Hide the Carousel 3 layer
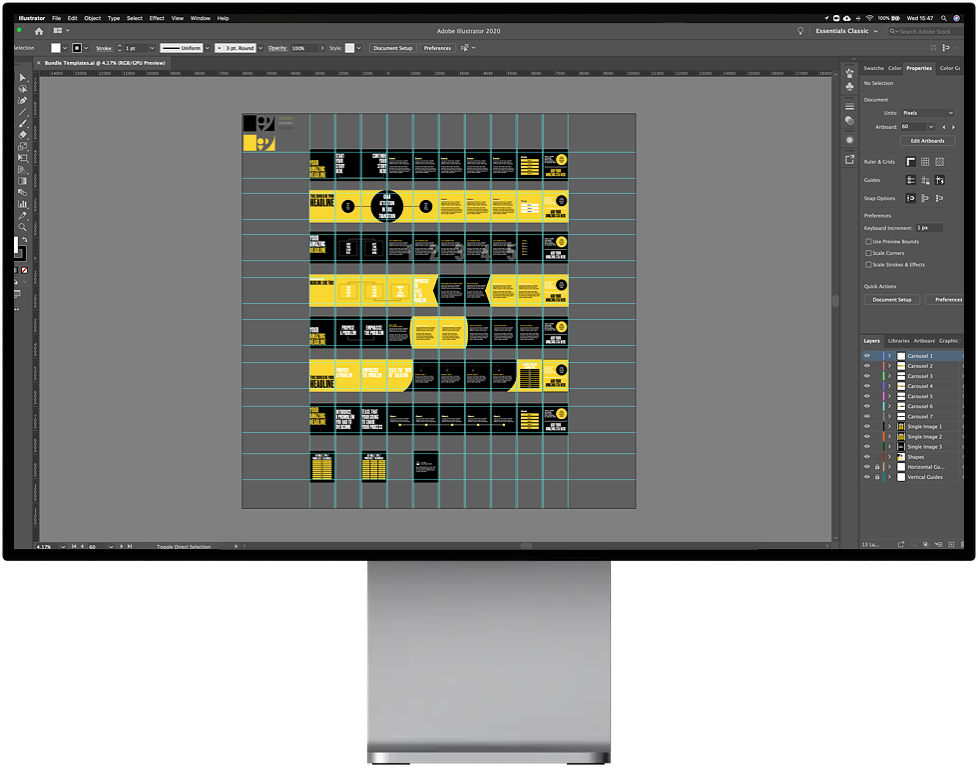Image resolution: width=978 pixels, height=768 pixels. pyautogui.click(x=867, y=376)
